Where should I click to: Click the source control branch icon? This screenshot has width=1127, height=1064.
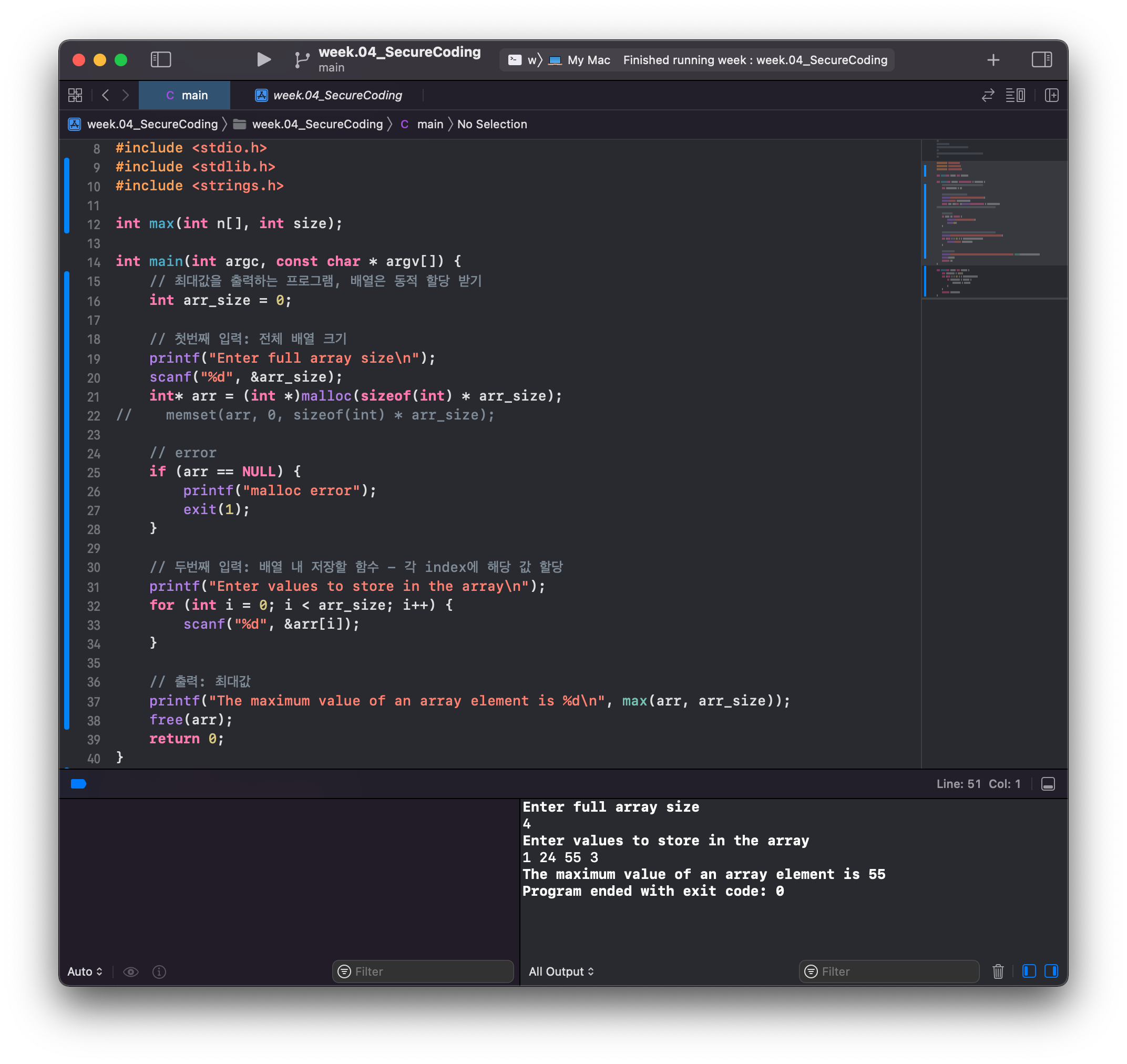(302, 59)
